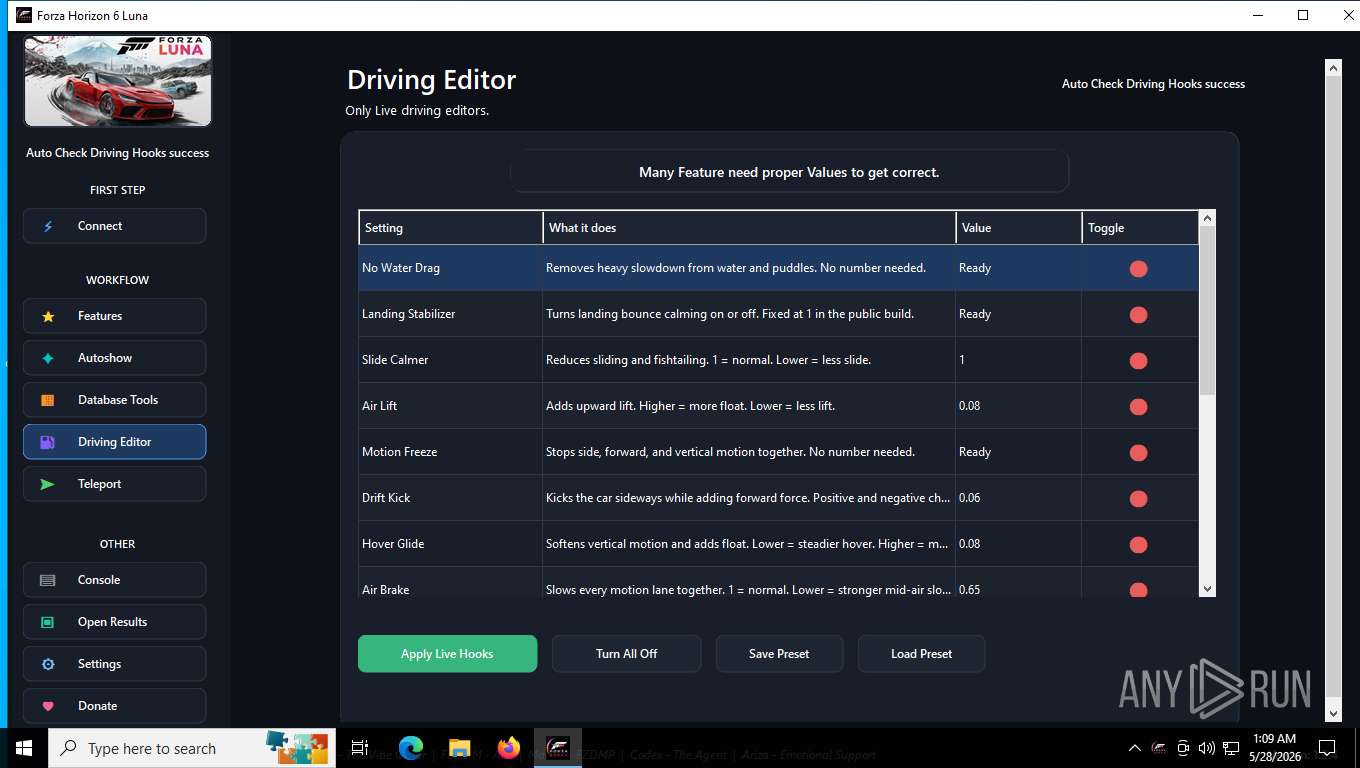The width and height of the screenshot is (1360, 768).
Task: Go to the Features page
Action: point(115,316)
